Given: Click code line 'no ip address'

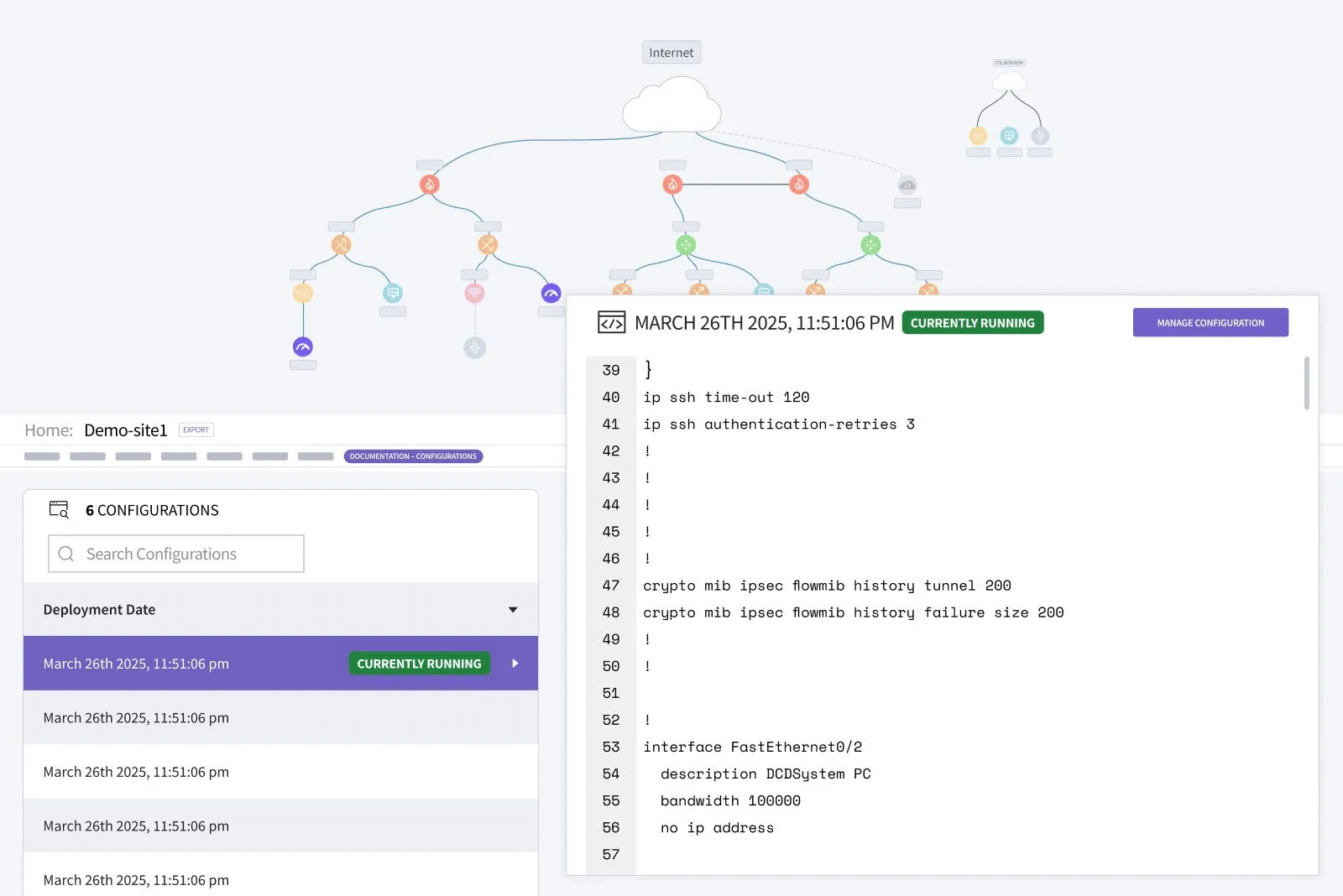Looking at the screenshot, I should tap(717, 827).
